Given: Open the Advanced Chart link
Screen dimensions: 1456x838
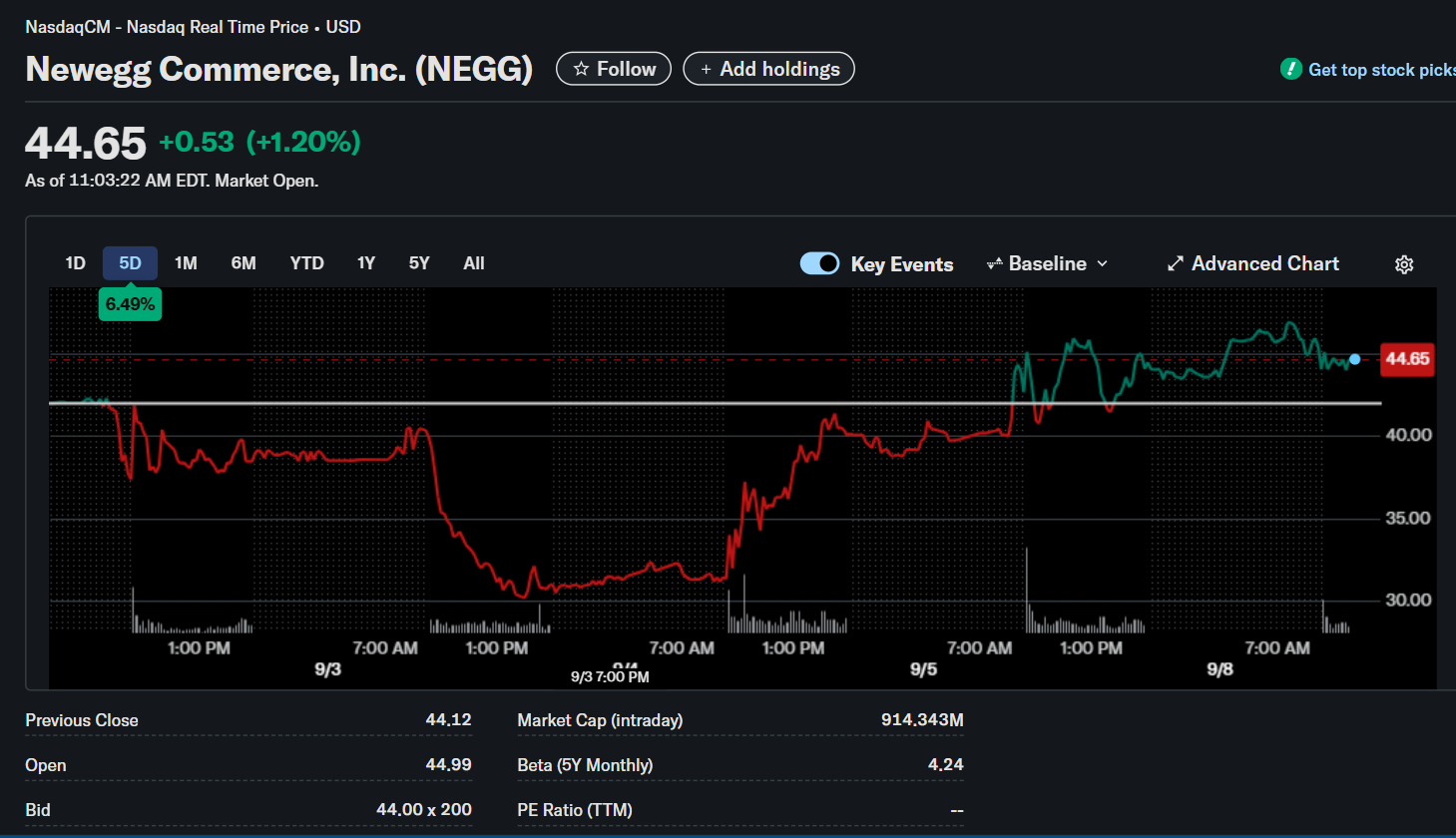Looking at the screenshot, I should tap(1253, 263).
